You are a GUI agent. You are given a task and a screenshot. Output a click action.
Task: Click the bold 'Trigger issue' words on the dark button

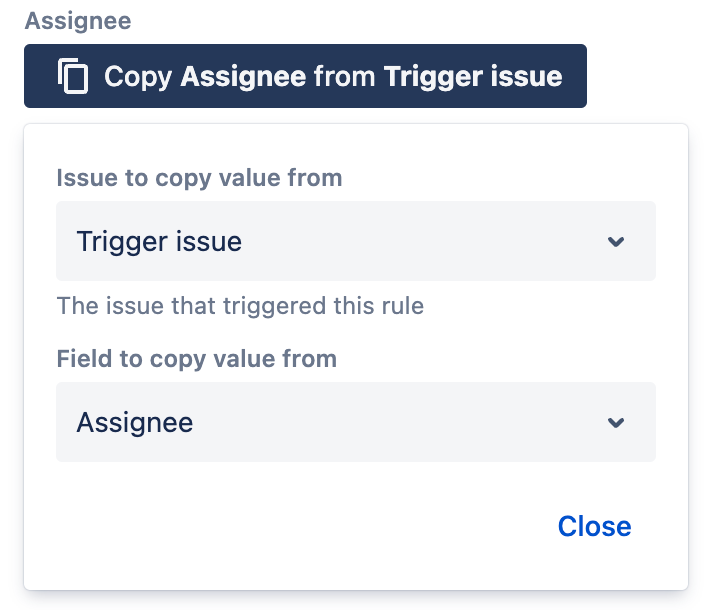[x=473, y=76]
